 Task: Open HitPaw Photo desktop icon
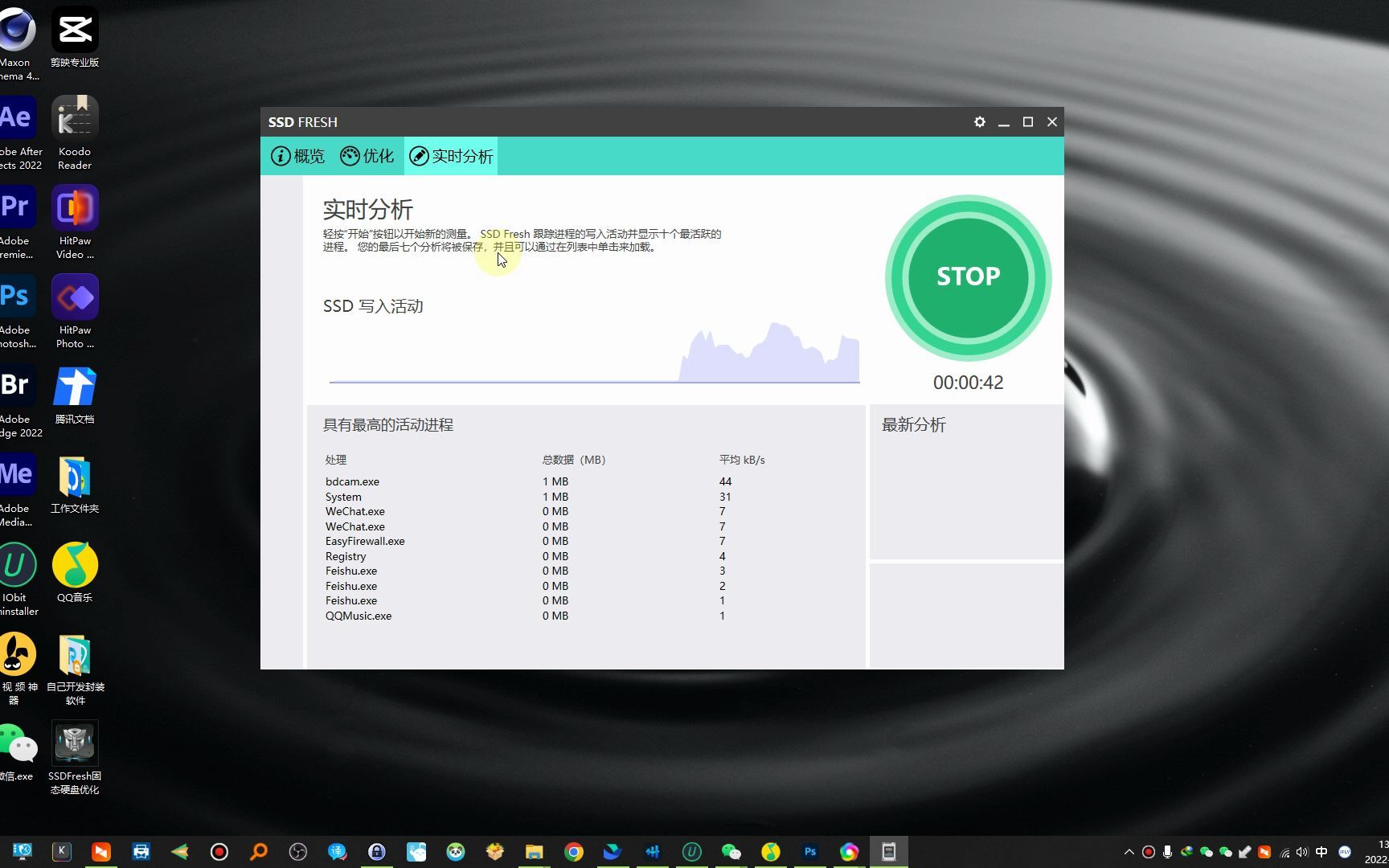pos(75,312)
